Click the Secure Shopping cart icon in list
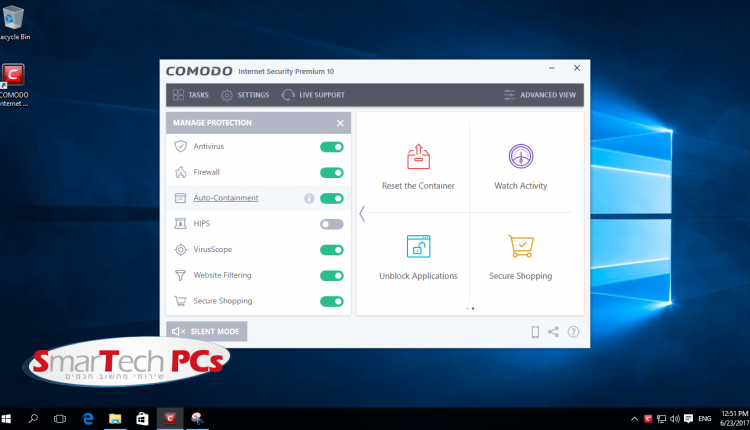Screen dimensions: 750x430 click(x=180, y=301)
